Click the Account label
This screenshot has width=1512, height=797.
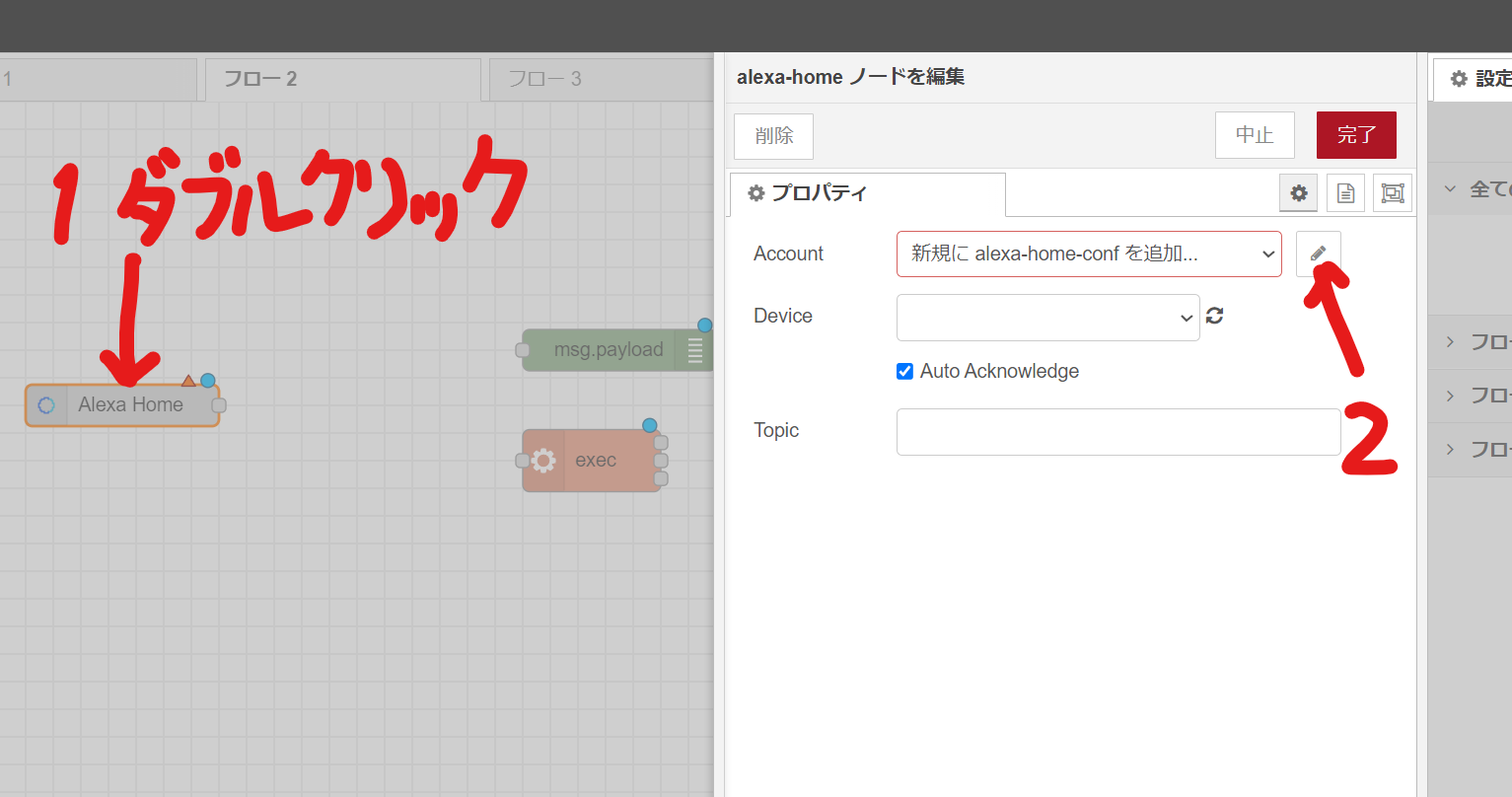pyautogui.click(x=788, y=254)
